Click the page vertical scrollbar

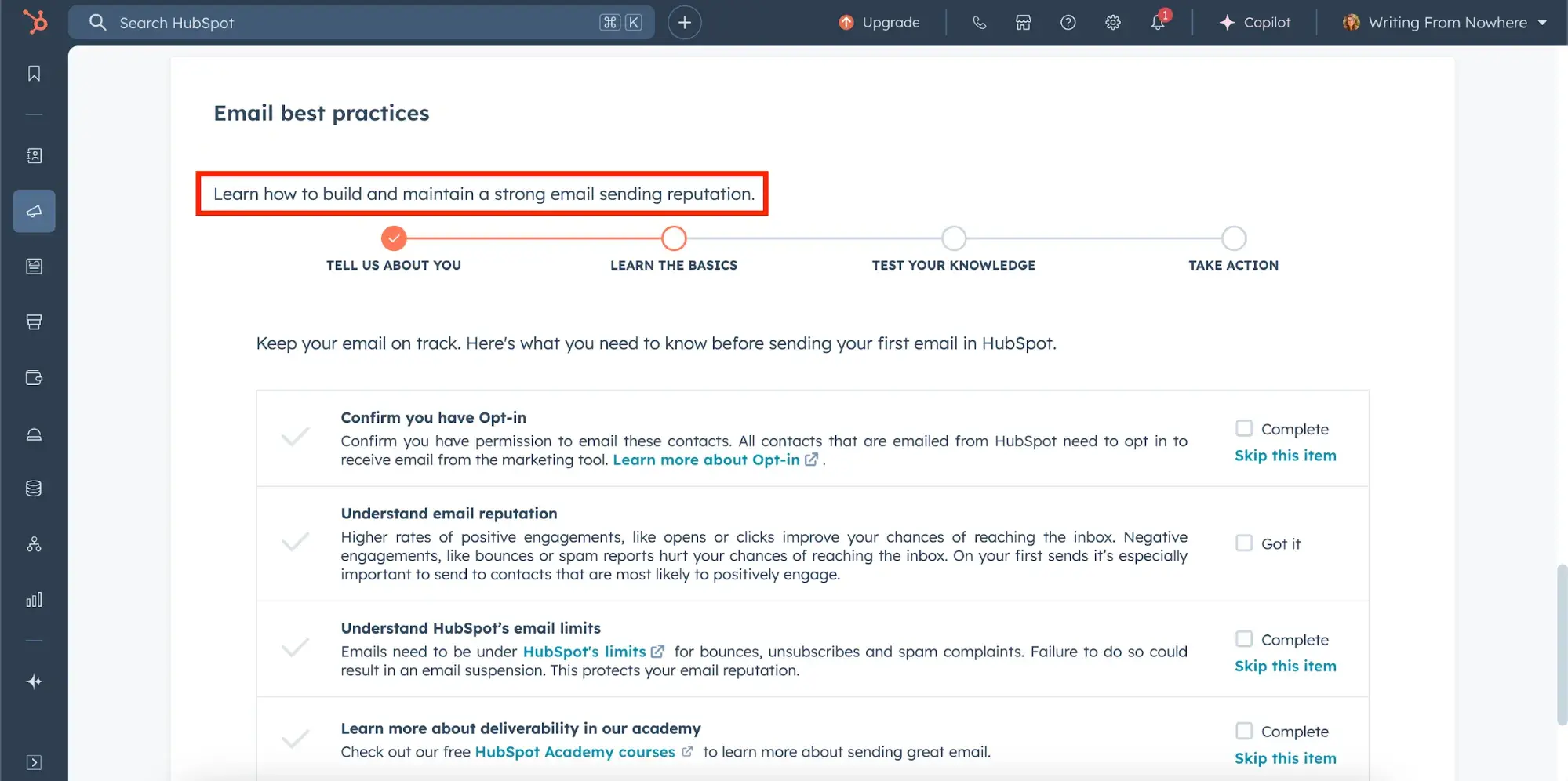[1562, 645]
